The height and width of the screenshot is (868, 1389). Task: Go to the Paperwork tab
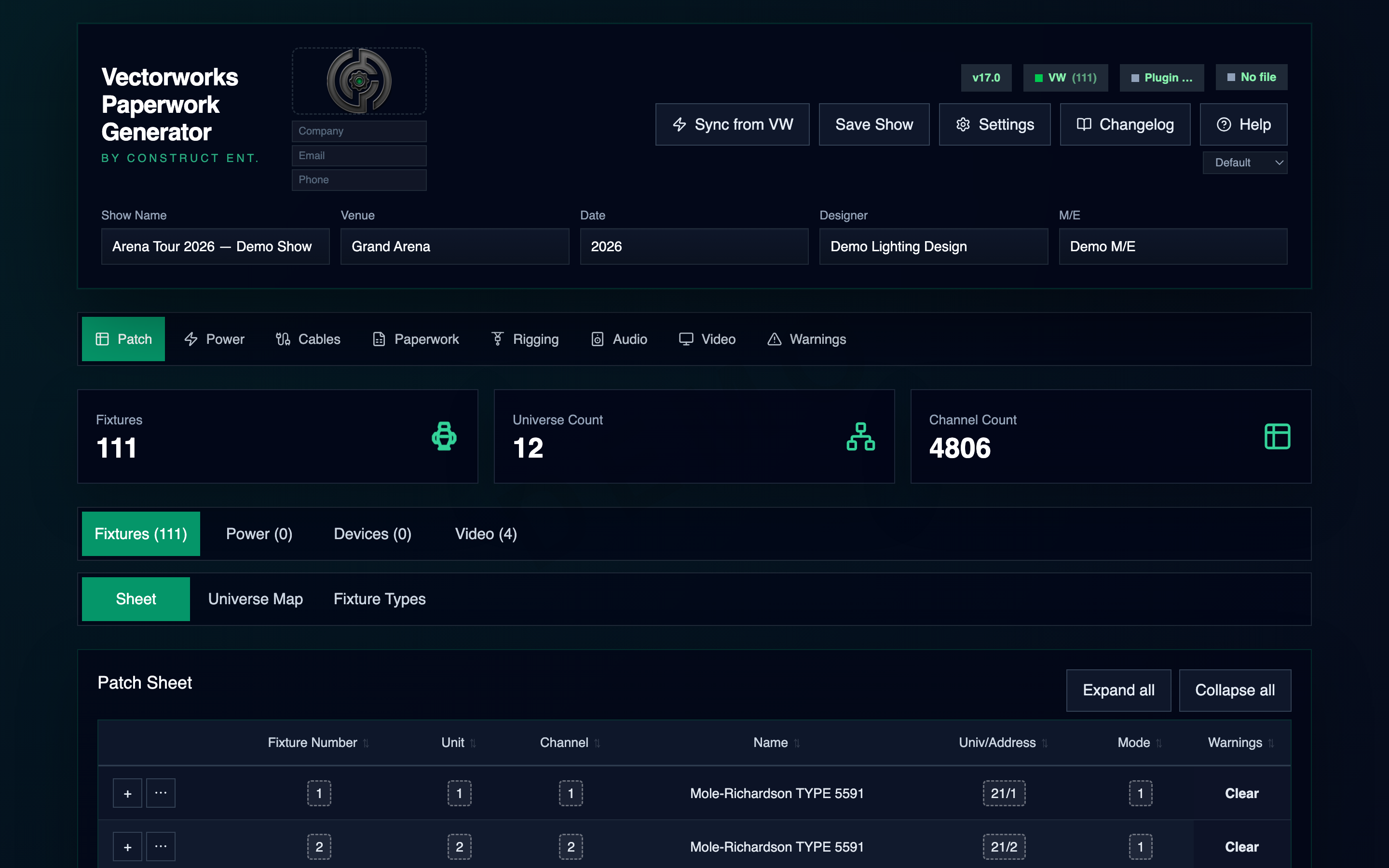[x=416, y=339]
